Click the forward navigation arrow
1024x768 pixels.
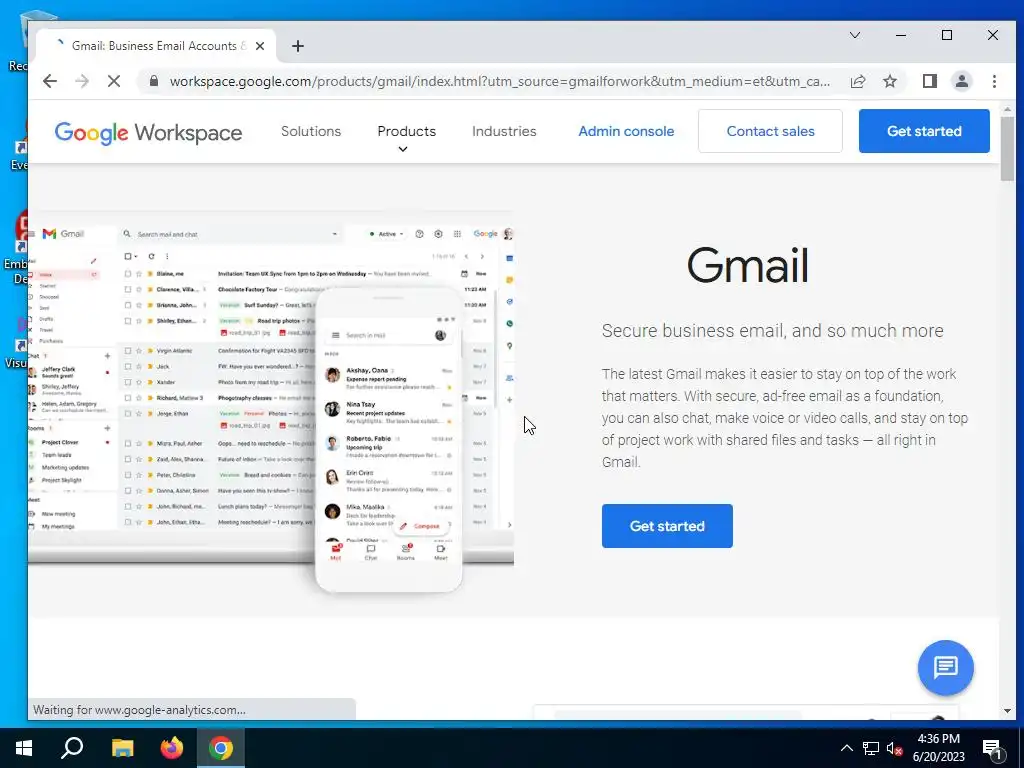(x=82, y=81)
